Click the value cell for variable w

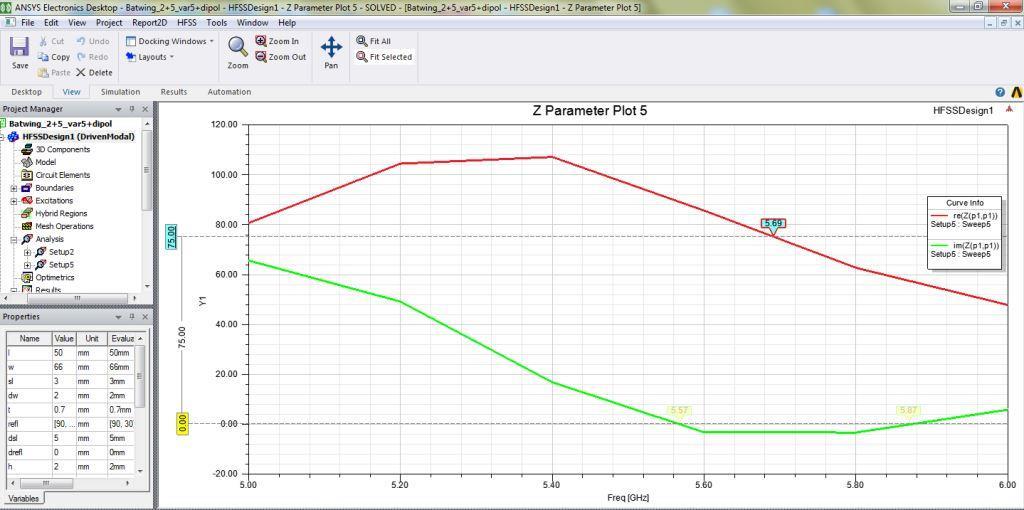click(x=64, y=368)
